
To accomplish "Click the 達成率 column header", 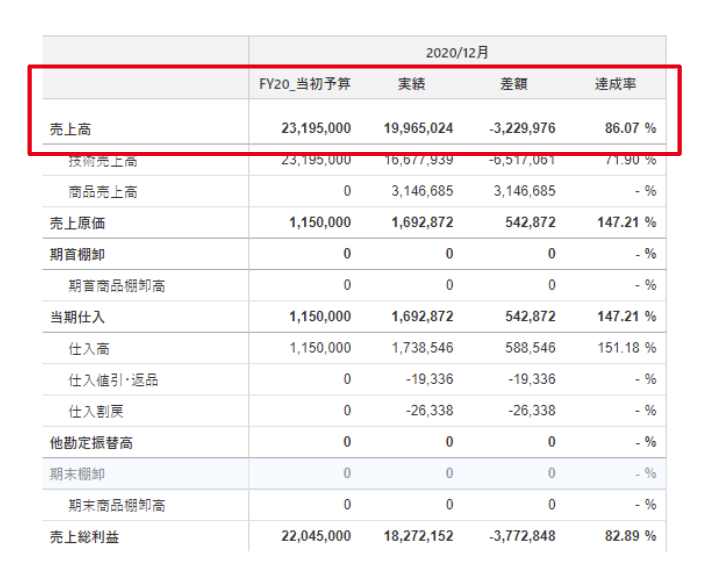I will [616, 85].
